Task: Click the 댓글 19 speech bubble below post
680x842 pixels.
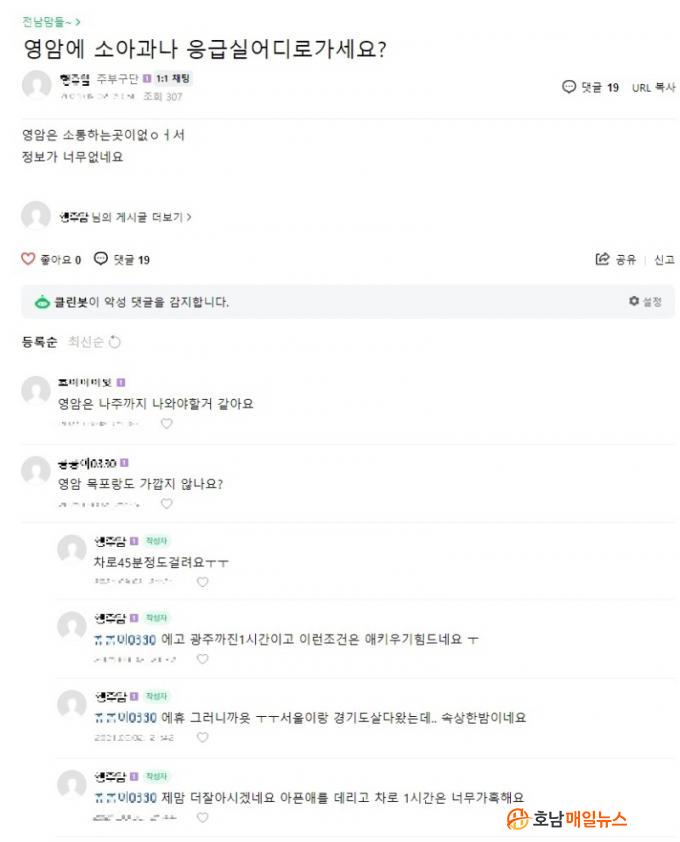Action: tap(101, 260)
